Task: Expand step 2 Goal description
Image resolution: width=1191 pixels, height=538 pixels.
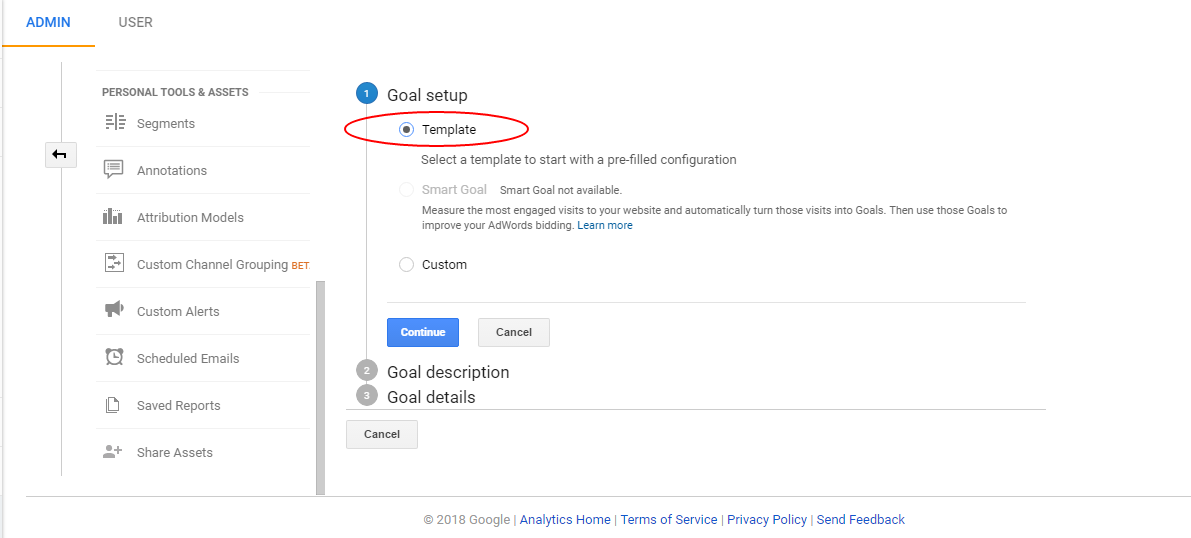Action: [x=448, y=372]
